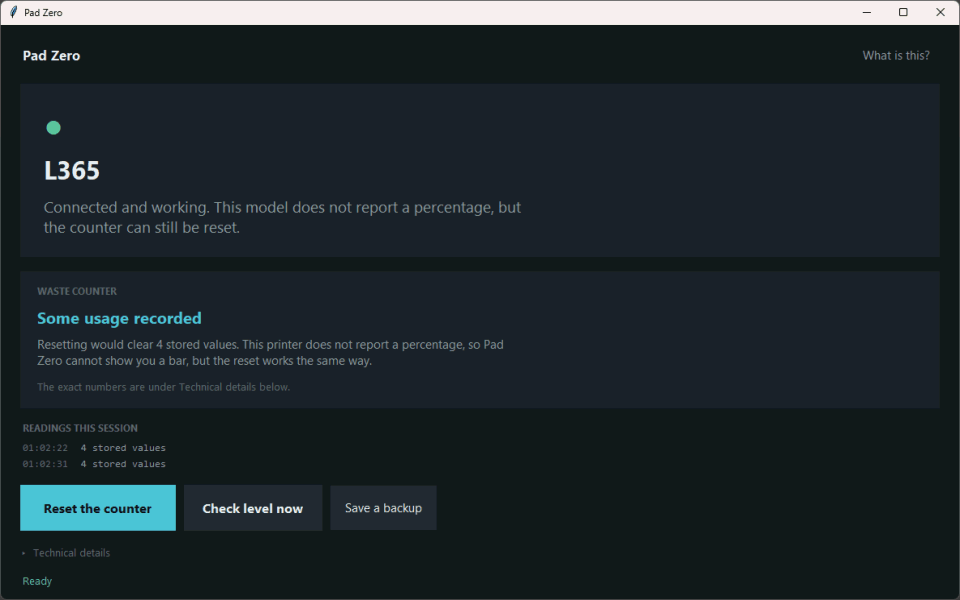Click Save a backup button
This screenshot has width=960, height=600.
click(x=383, y=508)
